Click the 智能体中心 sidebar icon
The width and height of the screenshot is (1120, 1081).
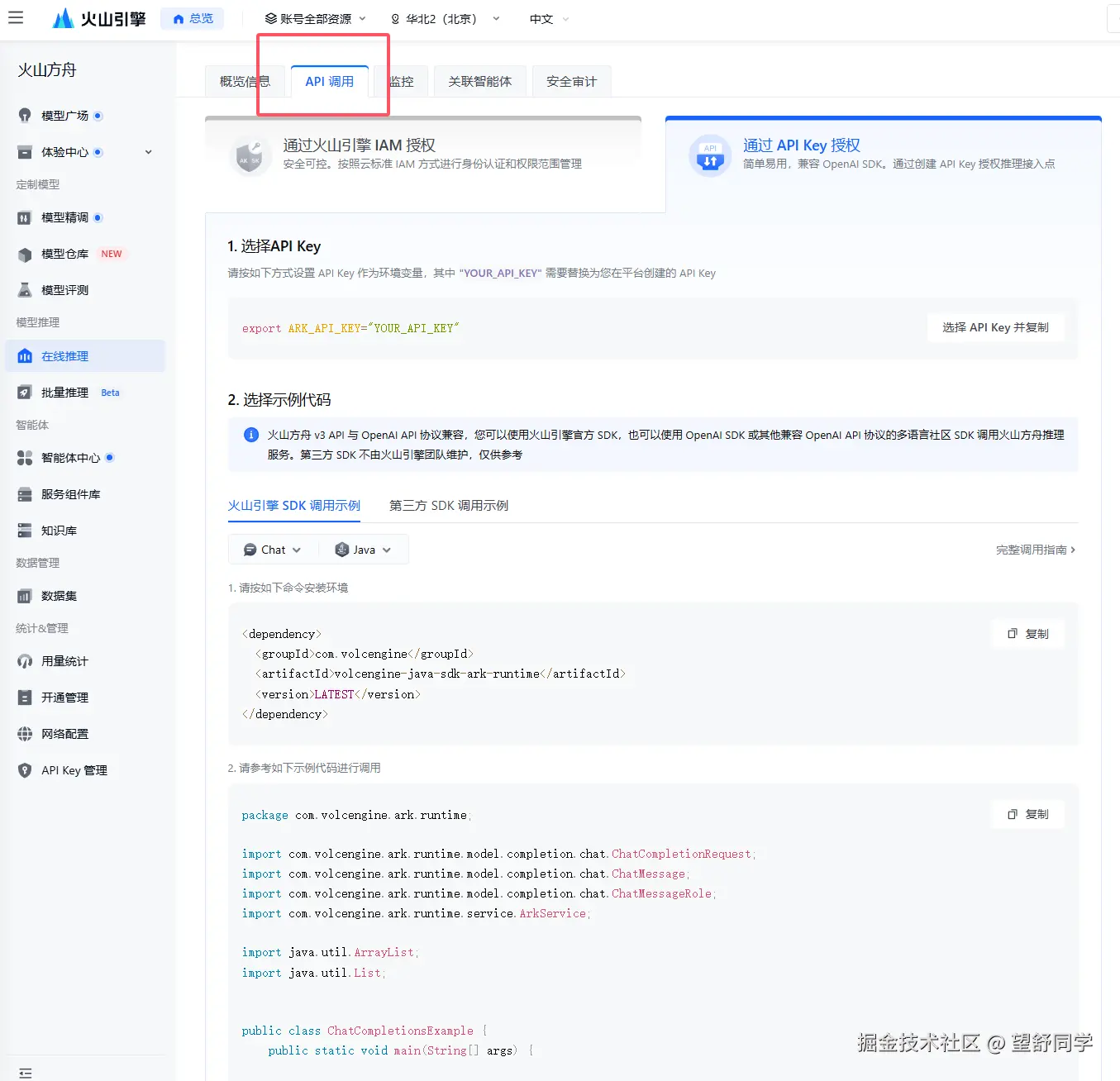coord(25,458)
